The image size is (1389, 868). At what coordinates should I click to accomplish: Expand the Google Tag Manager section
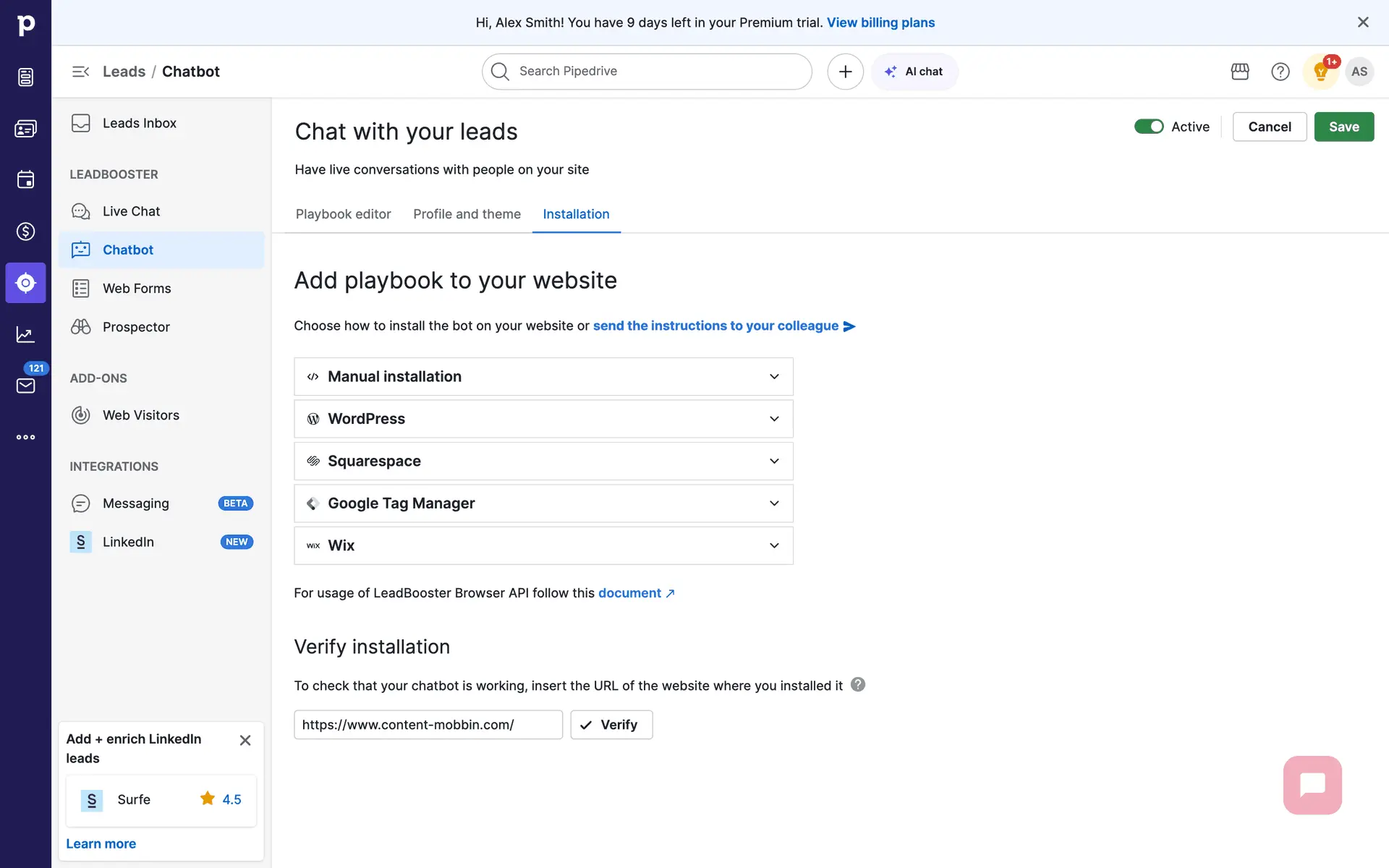(543, 503)
